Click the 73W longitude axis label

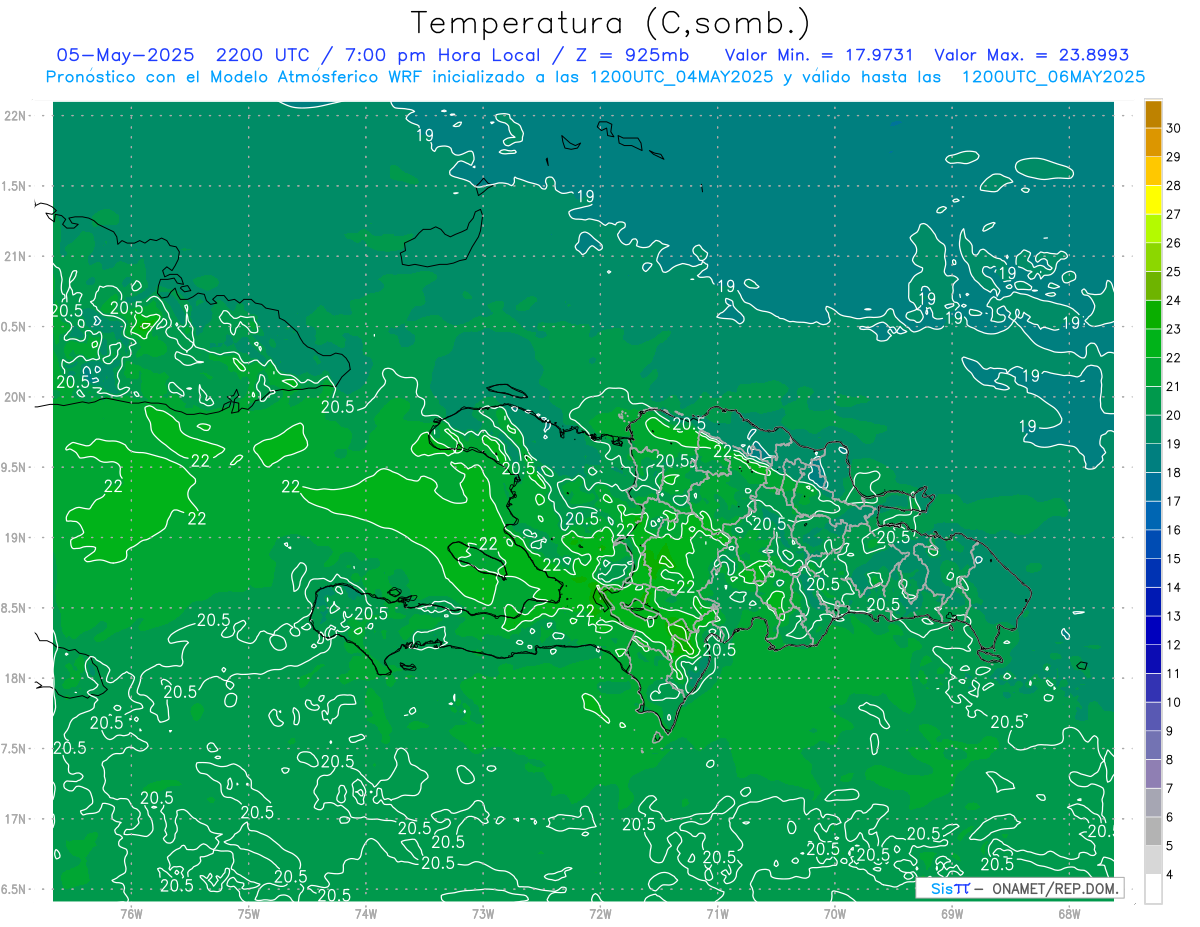pyautogui.click(x=483, y=914)
